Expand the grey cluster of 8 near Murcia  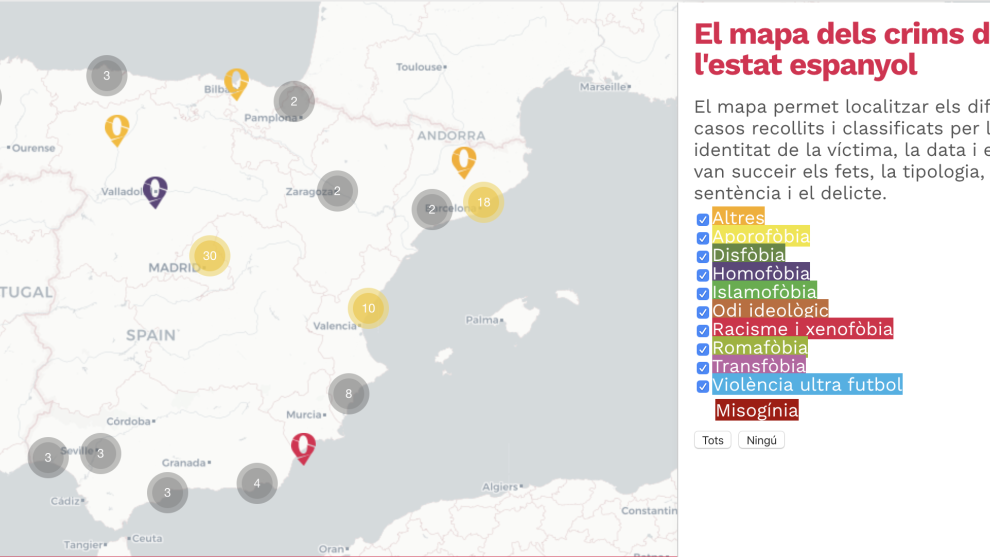[x=348, y=394]
